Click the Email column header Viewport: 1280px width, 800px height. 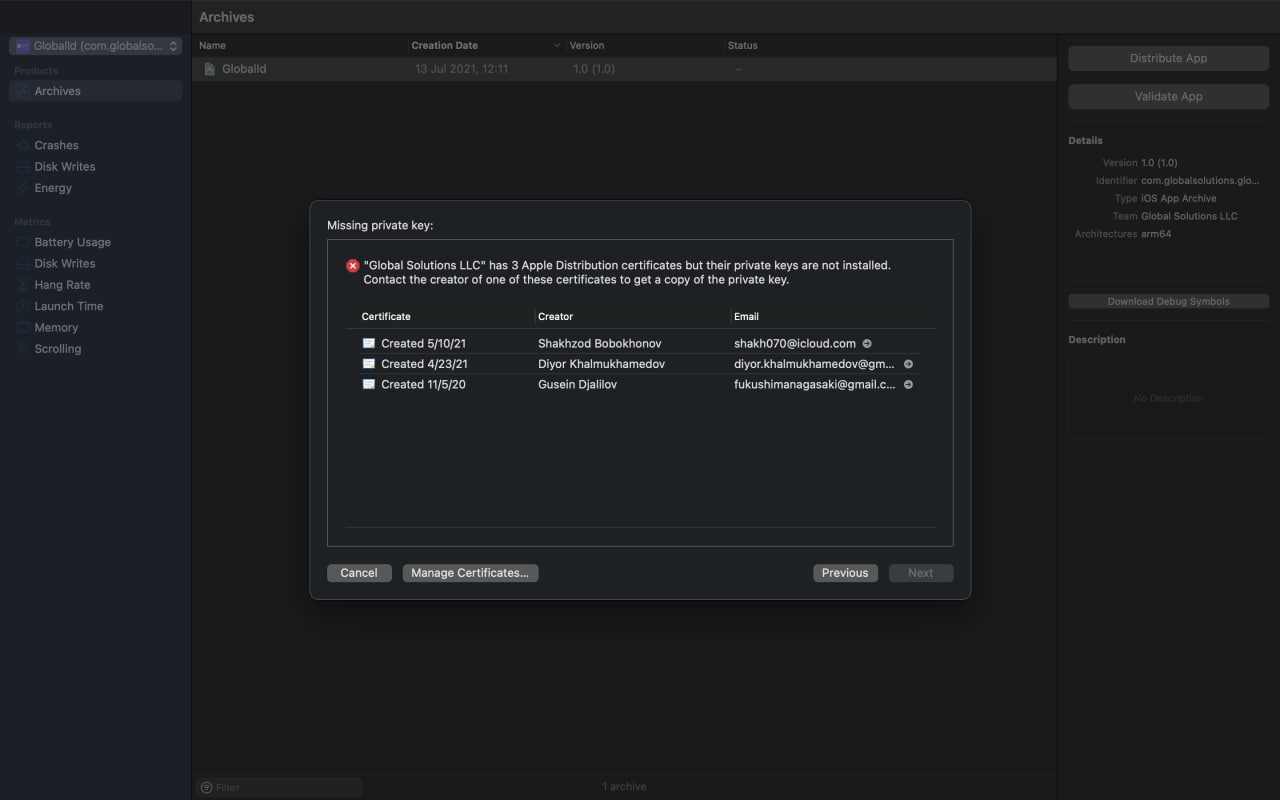pos(746,316)
